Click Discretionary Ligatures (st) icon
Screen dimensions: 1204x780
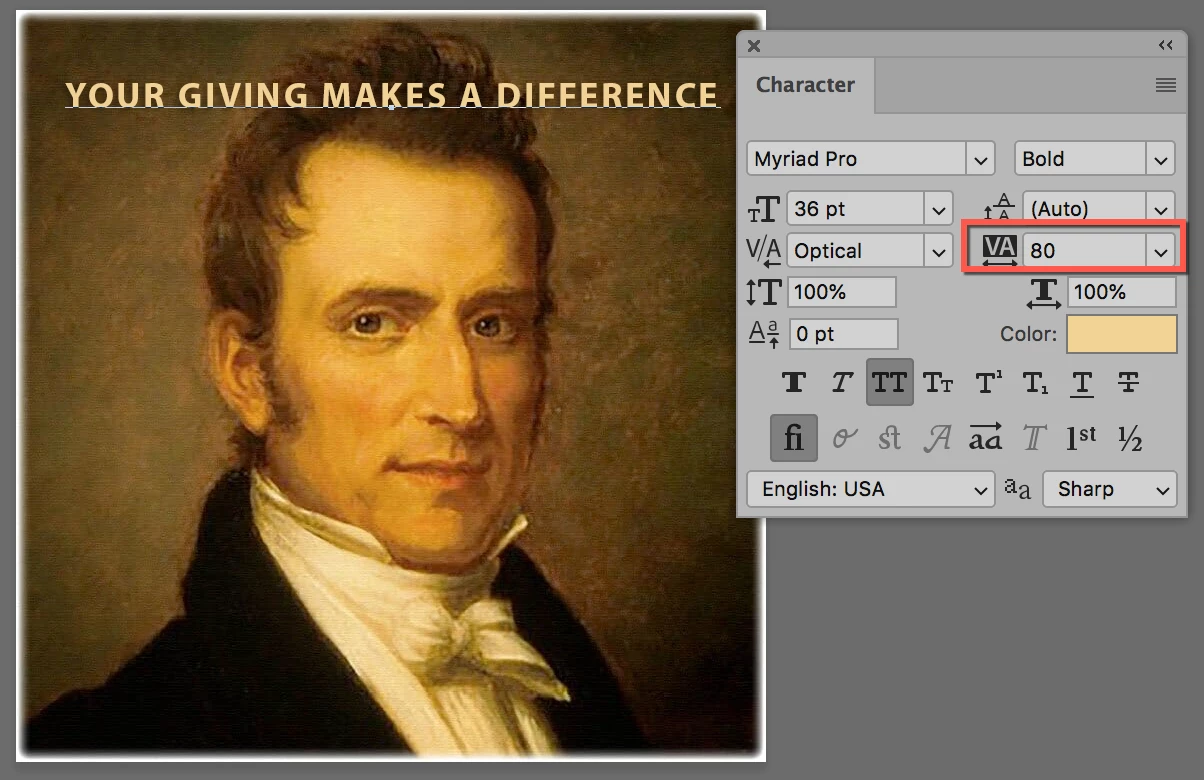pyautogui.click(x=889, y=438)
